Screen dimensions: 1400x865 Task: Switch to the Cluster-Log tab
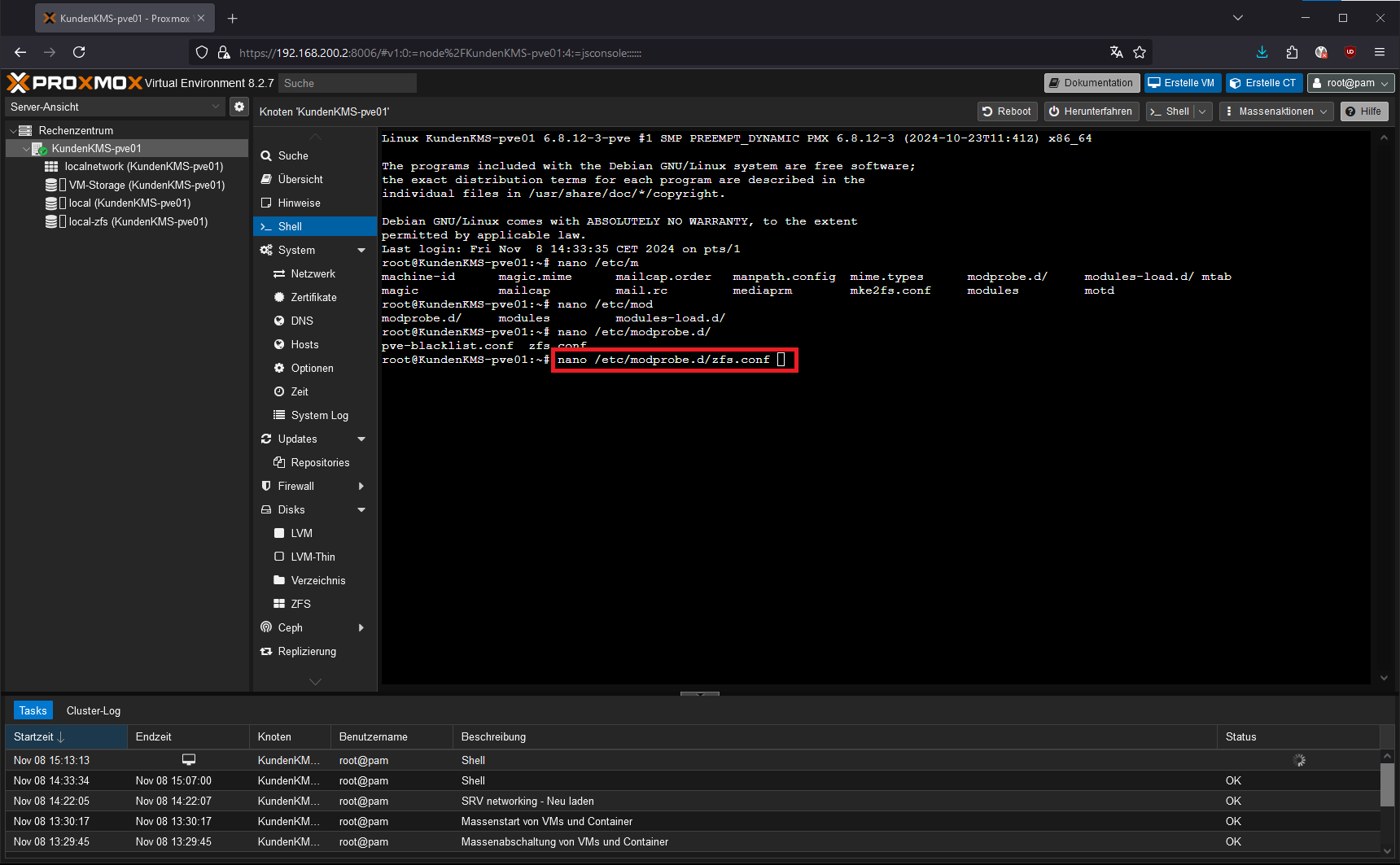94,710
